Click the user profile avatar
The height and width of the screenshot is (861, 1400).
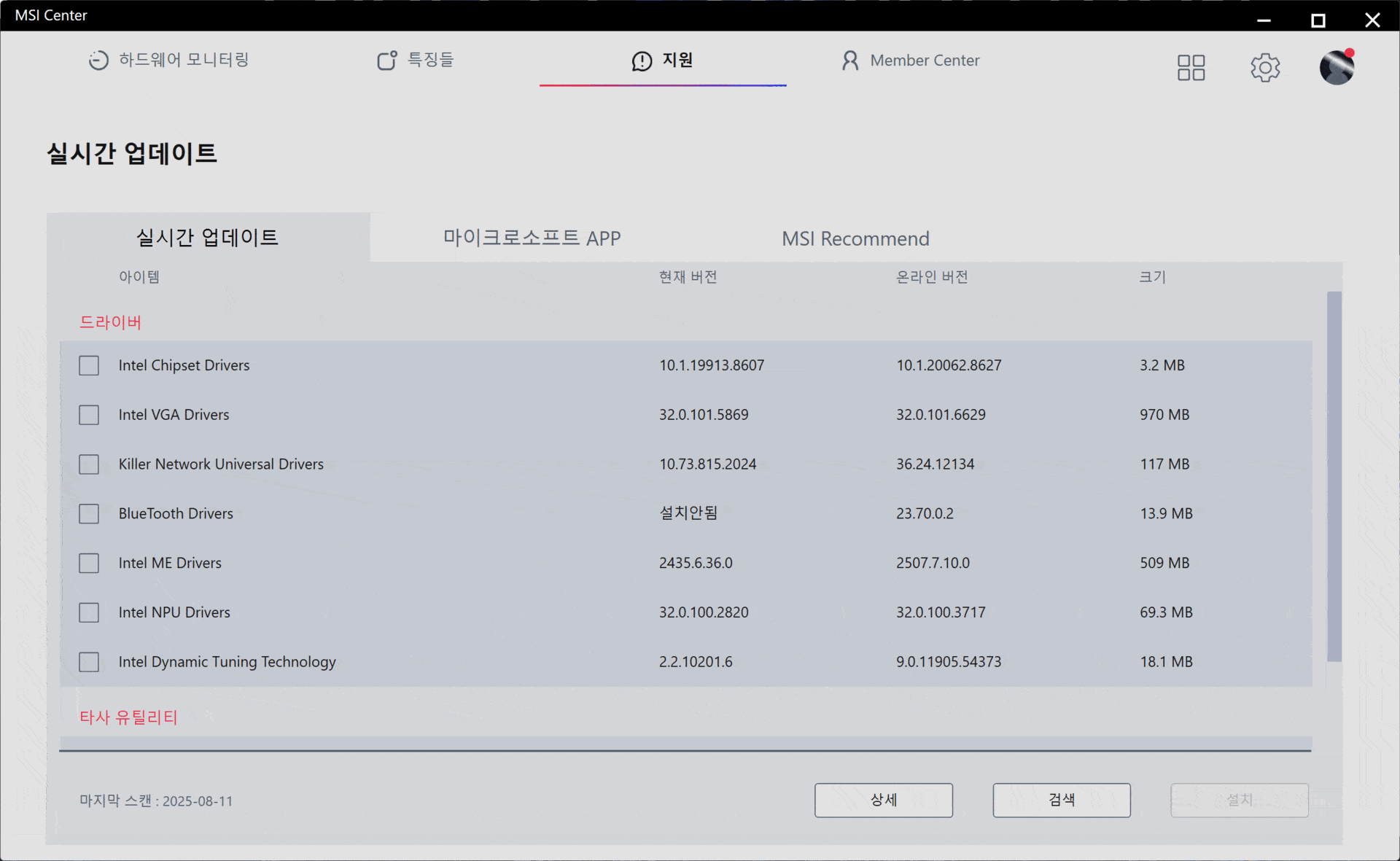pyautogui.click(x=1337, y=67)
